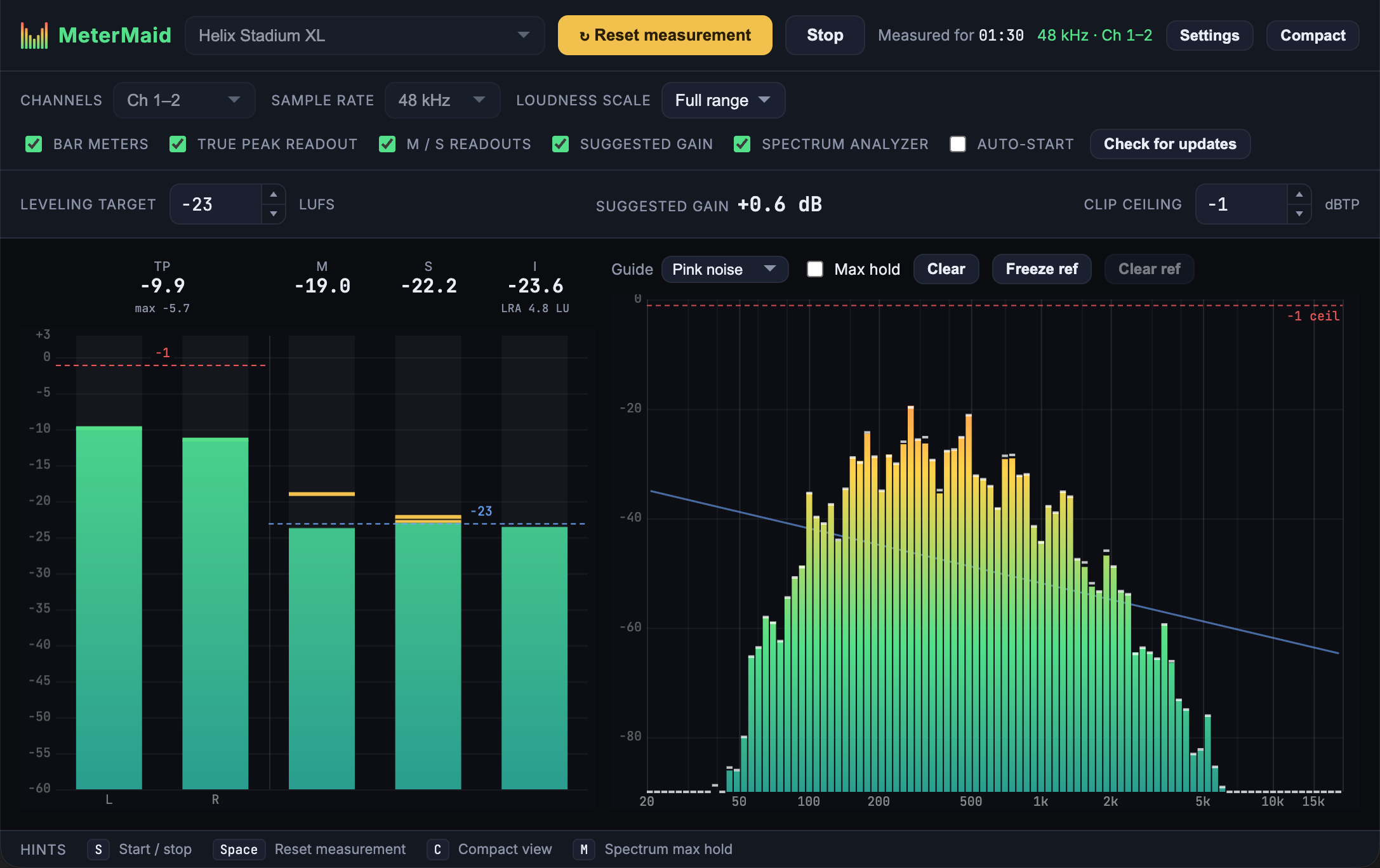The image size is (1380, 868).
Task: Click Freeze ref button
Action: point(1042,269)
